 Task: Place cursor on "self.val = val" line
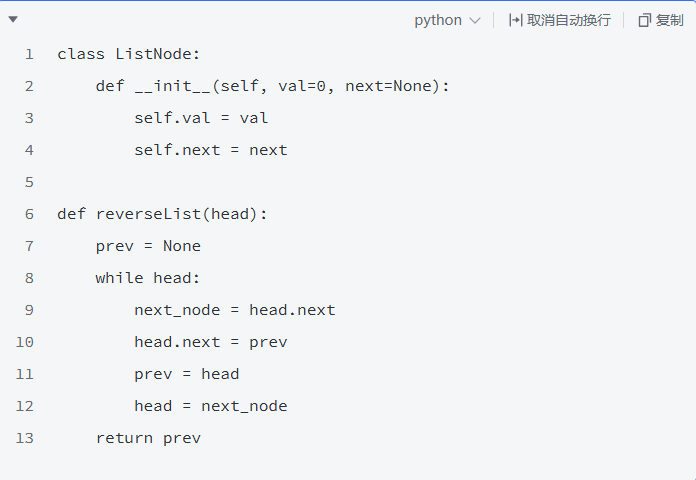click(201, 118)
